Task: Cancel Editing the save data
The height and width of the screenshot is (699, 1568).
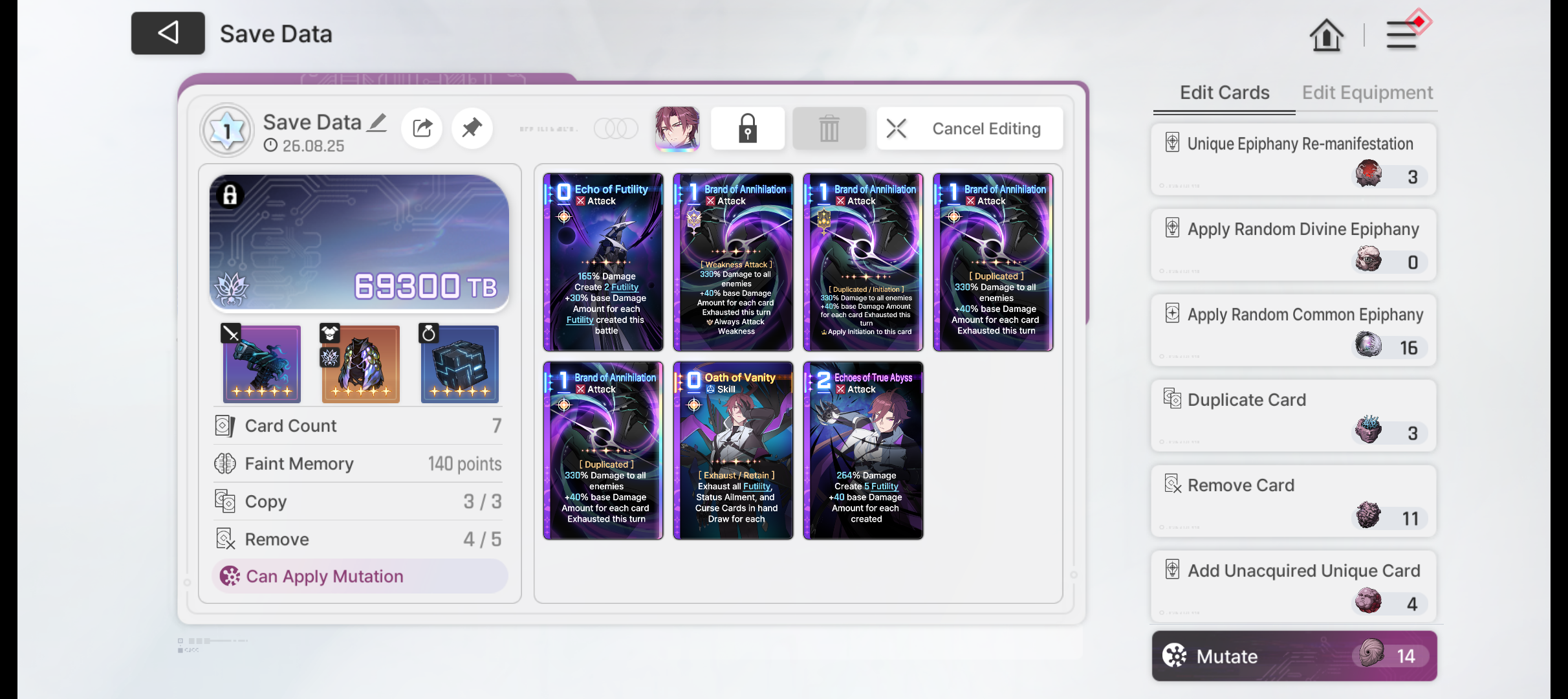Action: pos(970,128)
